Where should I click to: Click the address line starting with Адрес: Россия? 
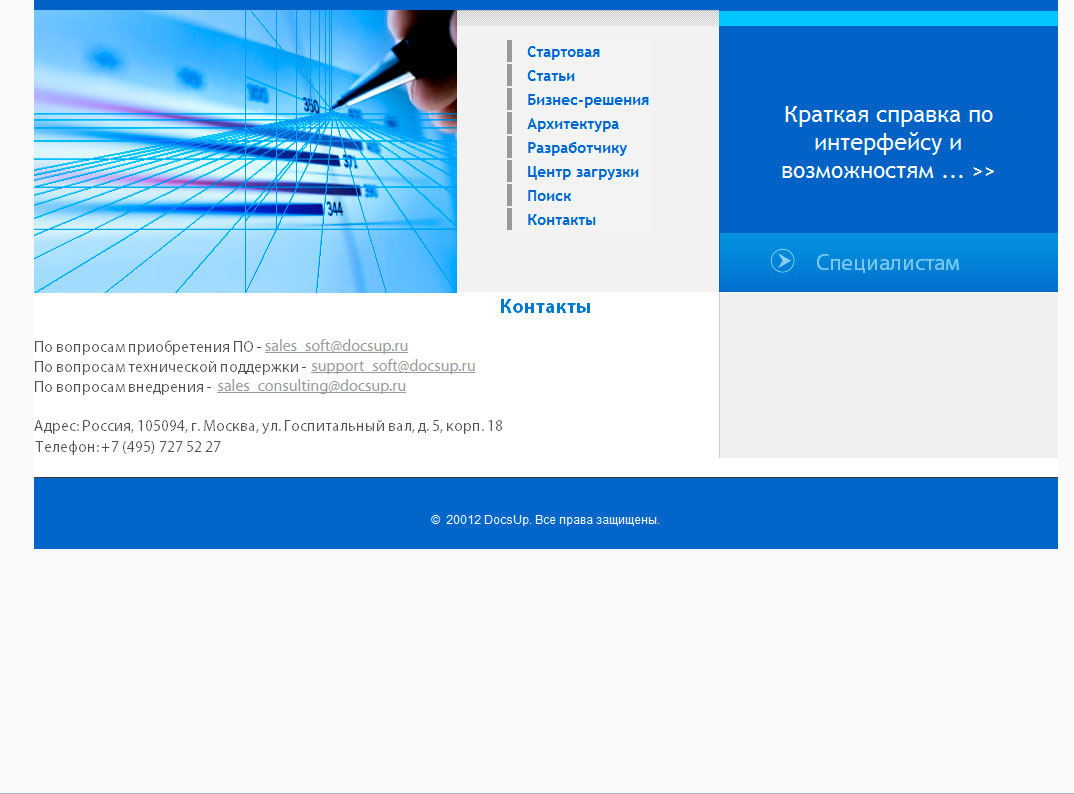(x=268, y=426)
